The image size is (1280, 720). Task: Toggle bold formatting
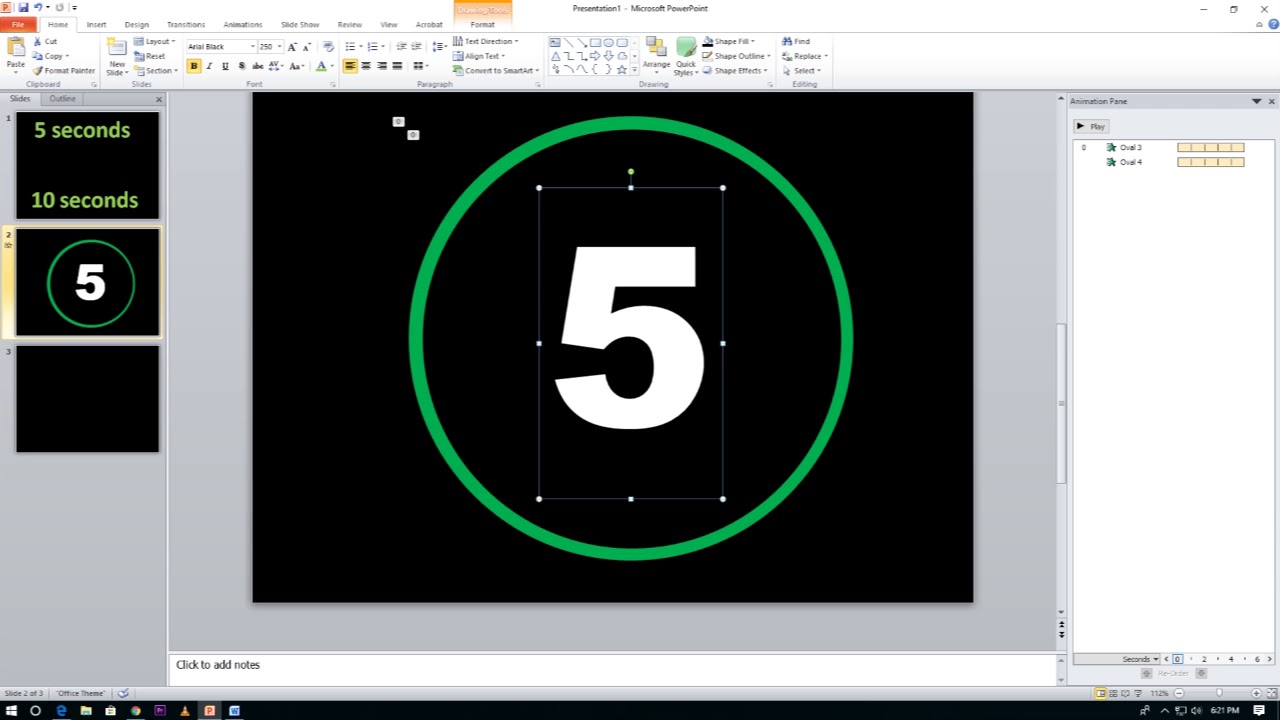[194, 66]
